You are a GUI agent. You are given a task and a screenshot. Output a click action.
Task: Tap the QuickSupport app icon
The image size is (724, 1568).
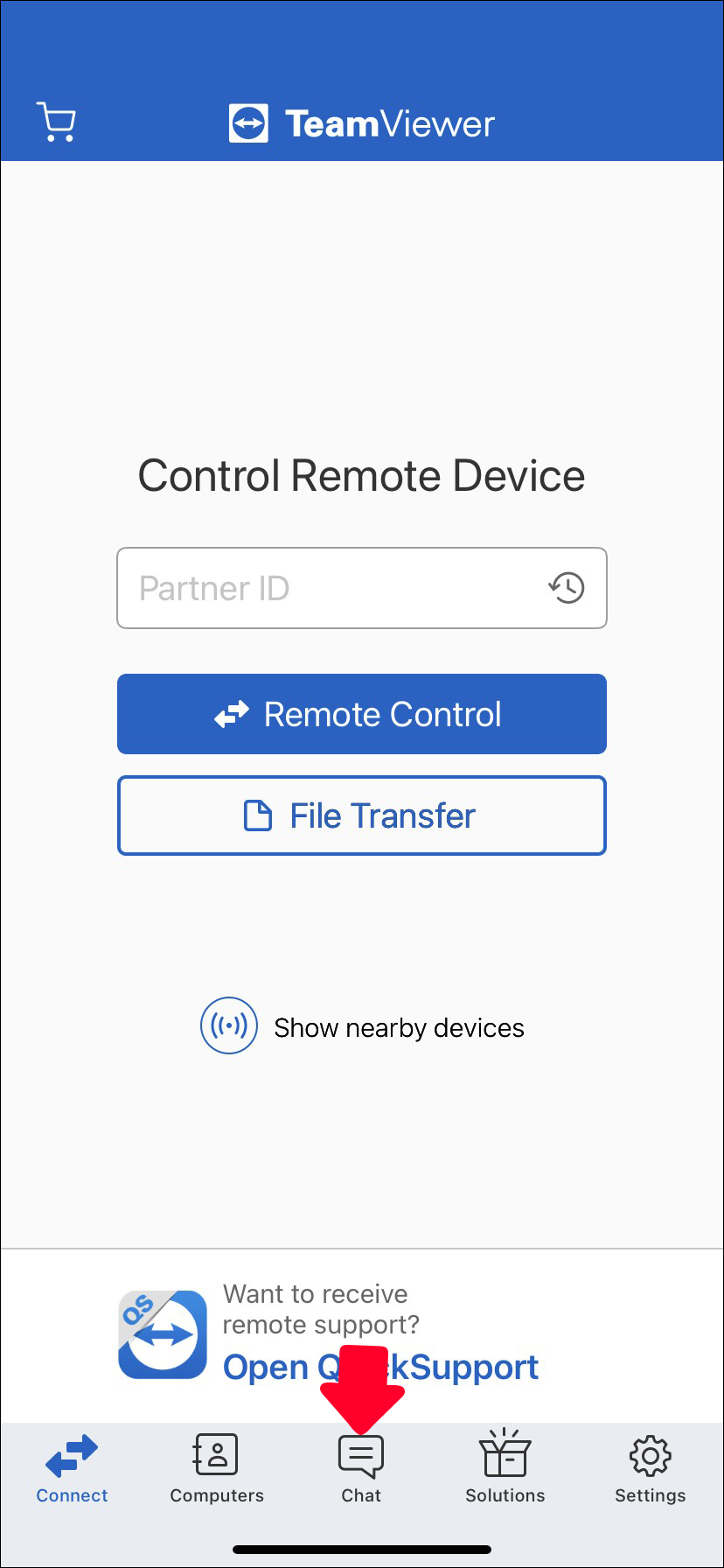(163, 1334)
